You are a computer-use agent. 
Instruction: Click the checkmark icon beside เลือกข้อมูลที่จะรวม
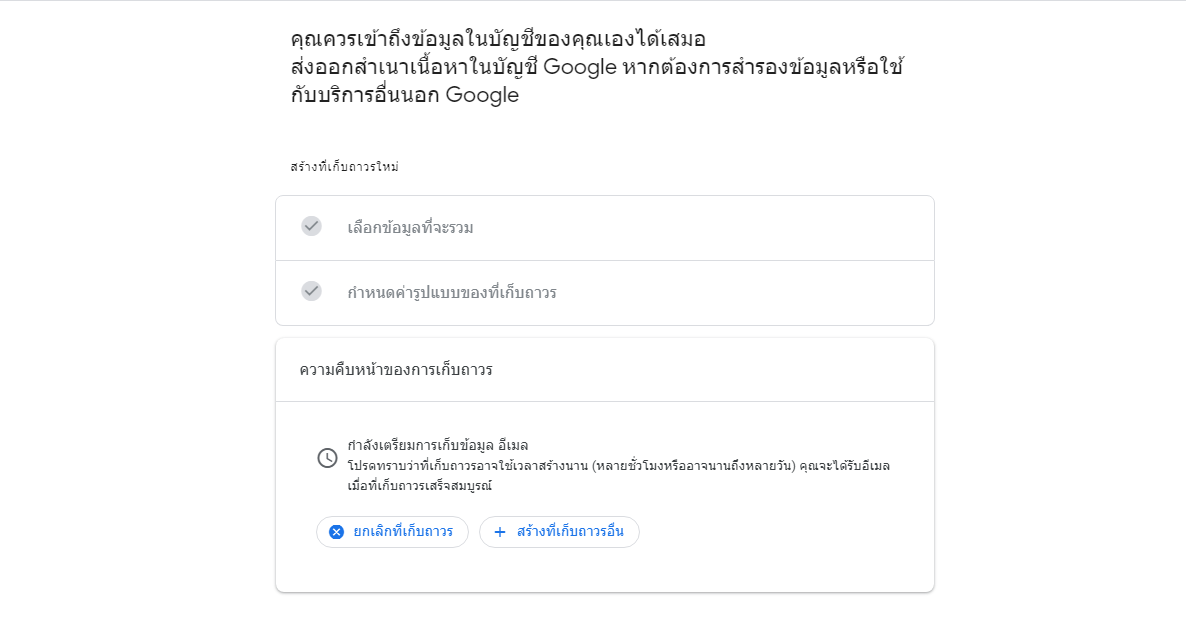311,226
